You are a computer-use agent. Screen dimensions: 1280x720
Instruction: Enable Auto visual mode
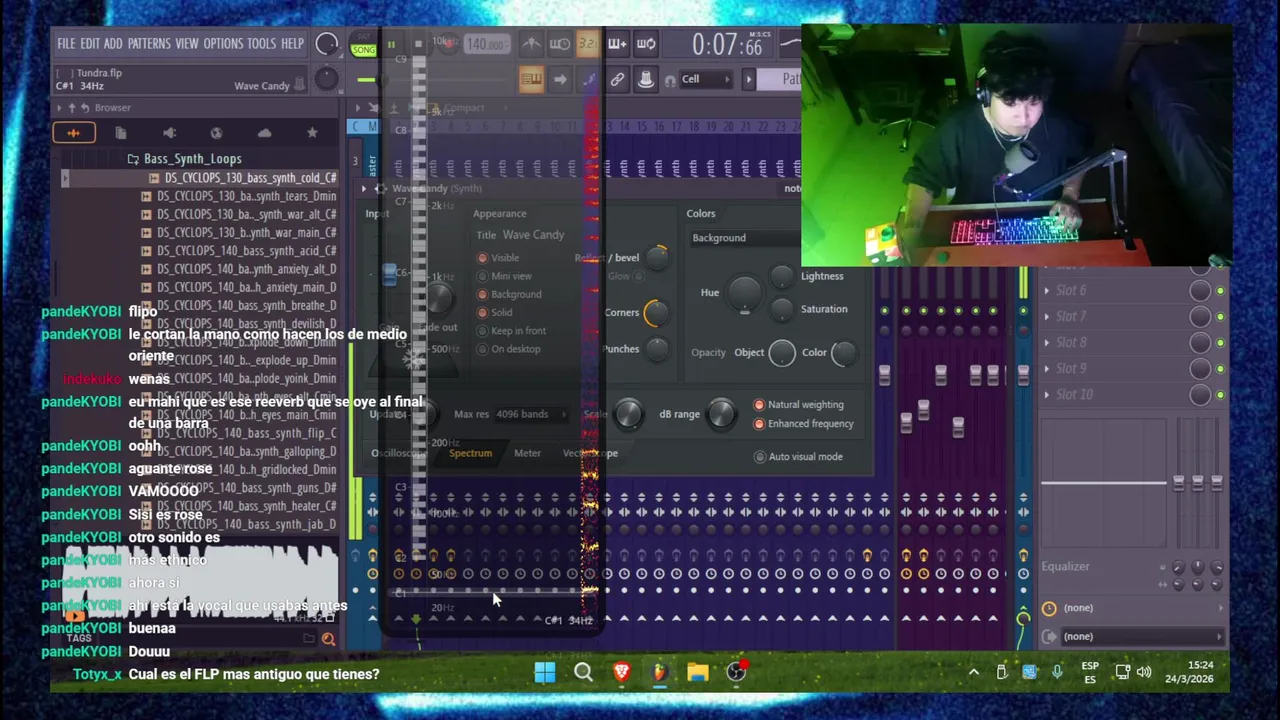point(759,457)
